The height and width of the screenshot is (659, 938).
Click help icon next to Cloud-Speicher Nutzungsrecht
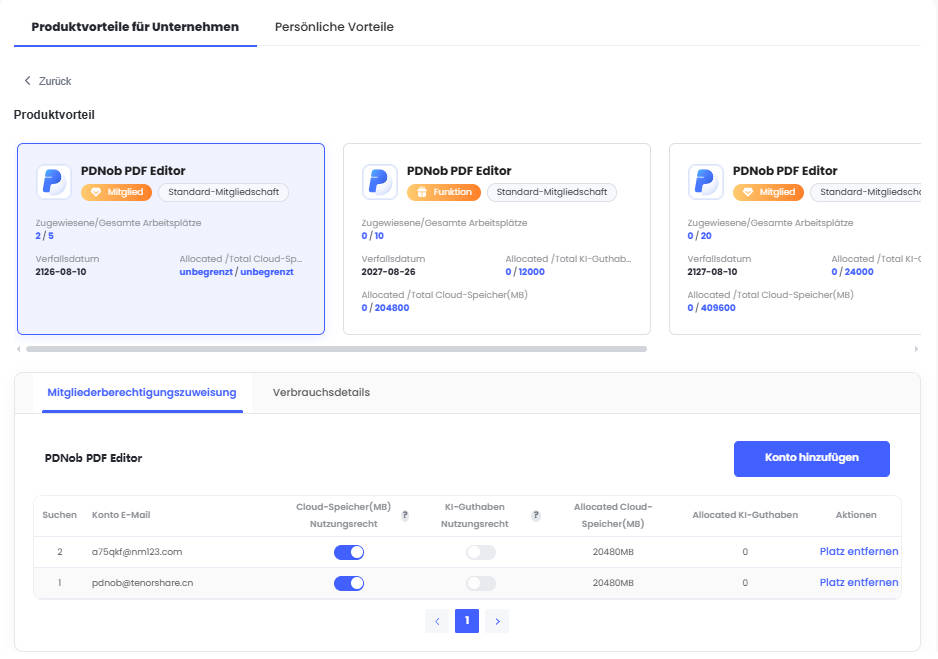405,515
